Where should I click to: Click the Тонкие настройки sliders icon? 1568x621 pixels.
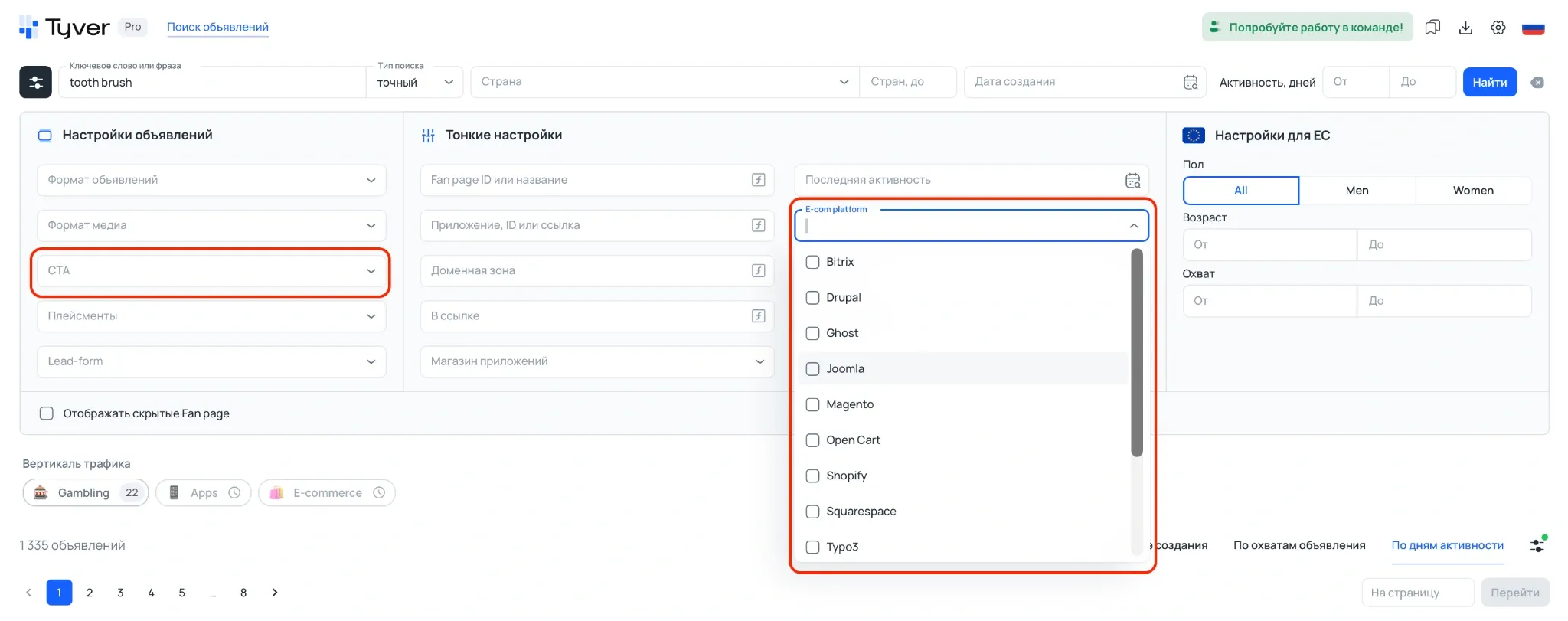tap(428, 136)
